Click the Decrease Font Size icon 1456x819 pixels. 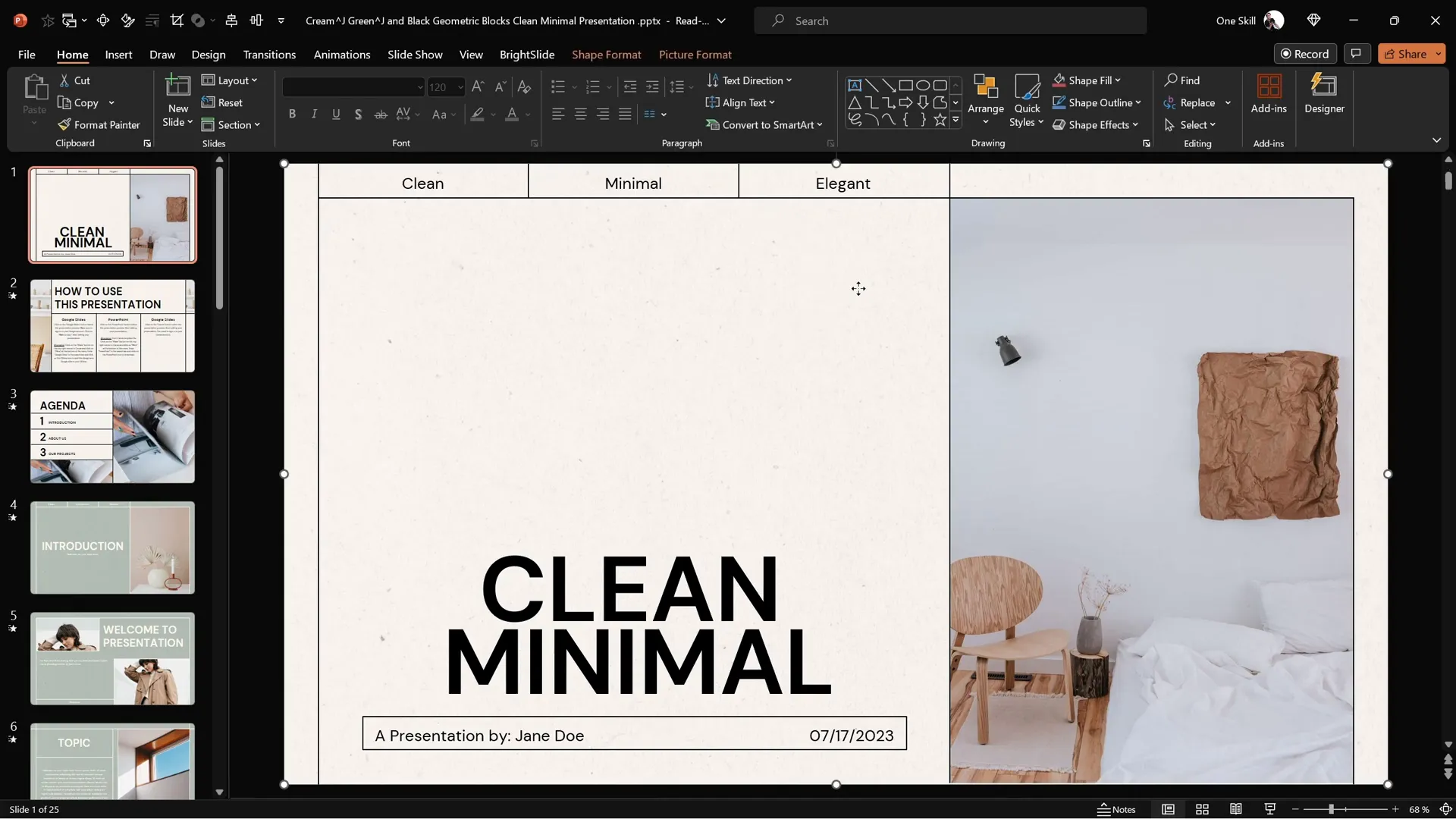click(x=500, y=87)
